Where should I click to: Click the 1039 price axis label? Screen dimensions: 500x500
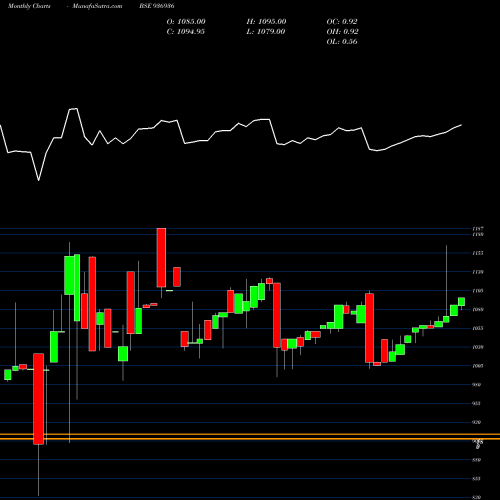478,347
